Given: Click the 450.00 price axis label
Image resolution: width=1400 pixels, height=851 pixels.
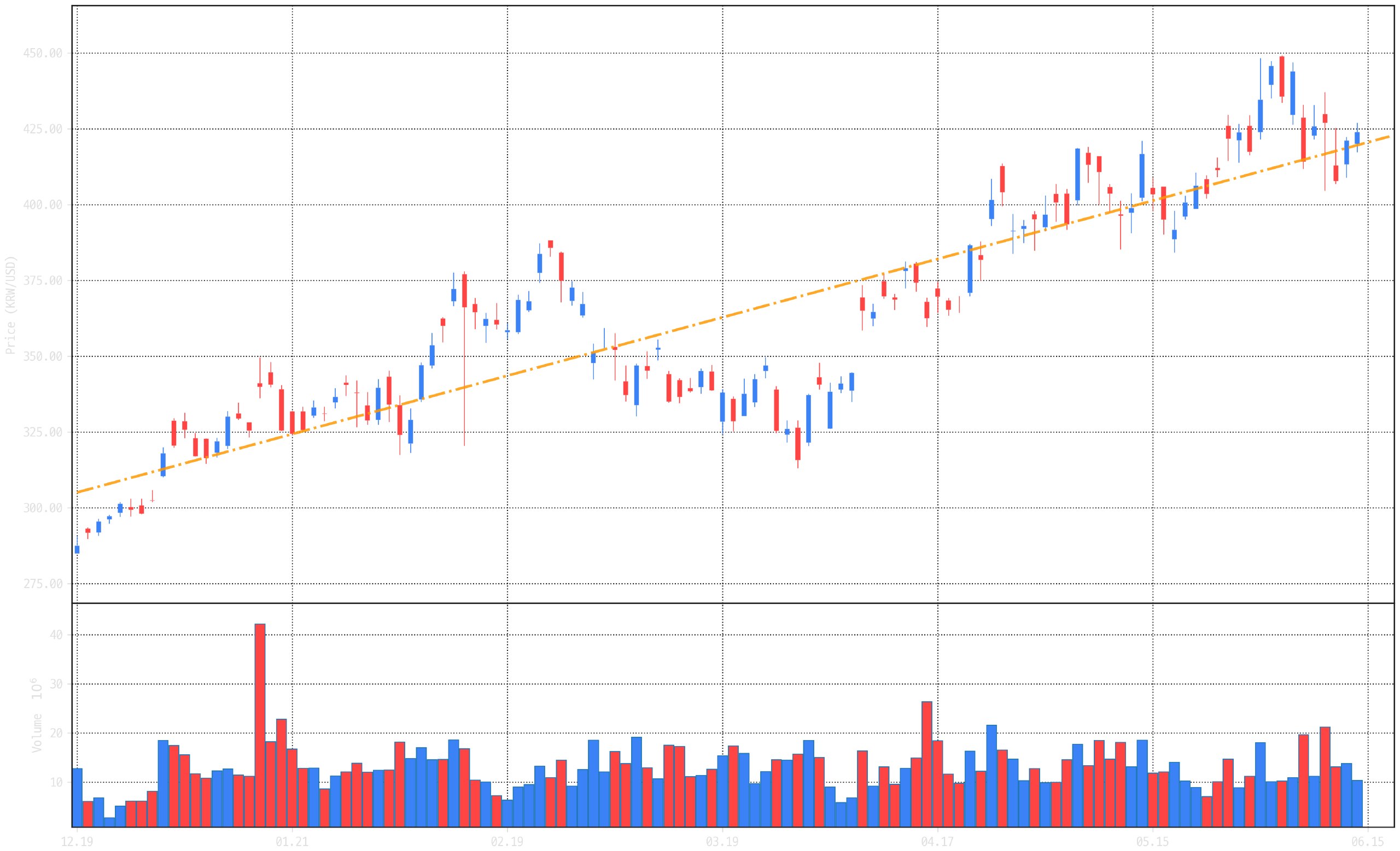Looking at the screenshot, I should coord(43,54).
